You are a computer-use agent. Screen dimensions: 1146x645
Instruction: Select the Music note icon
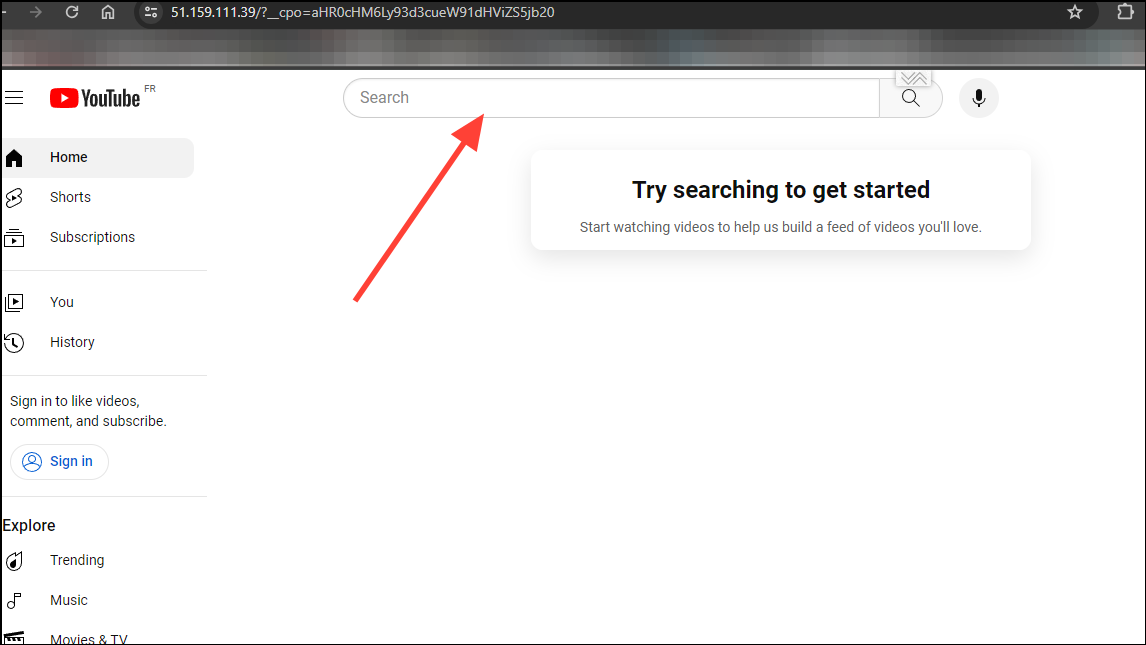(14, 600)
